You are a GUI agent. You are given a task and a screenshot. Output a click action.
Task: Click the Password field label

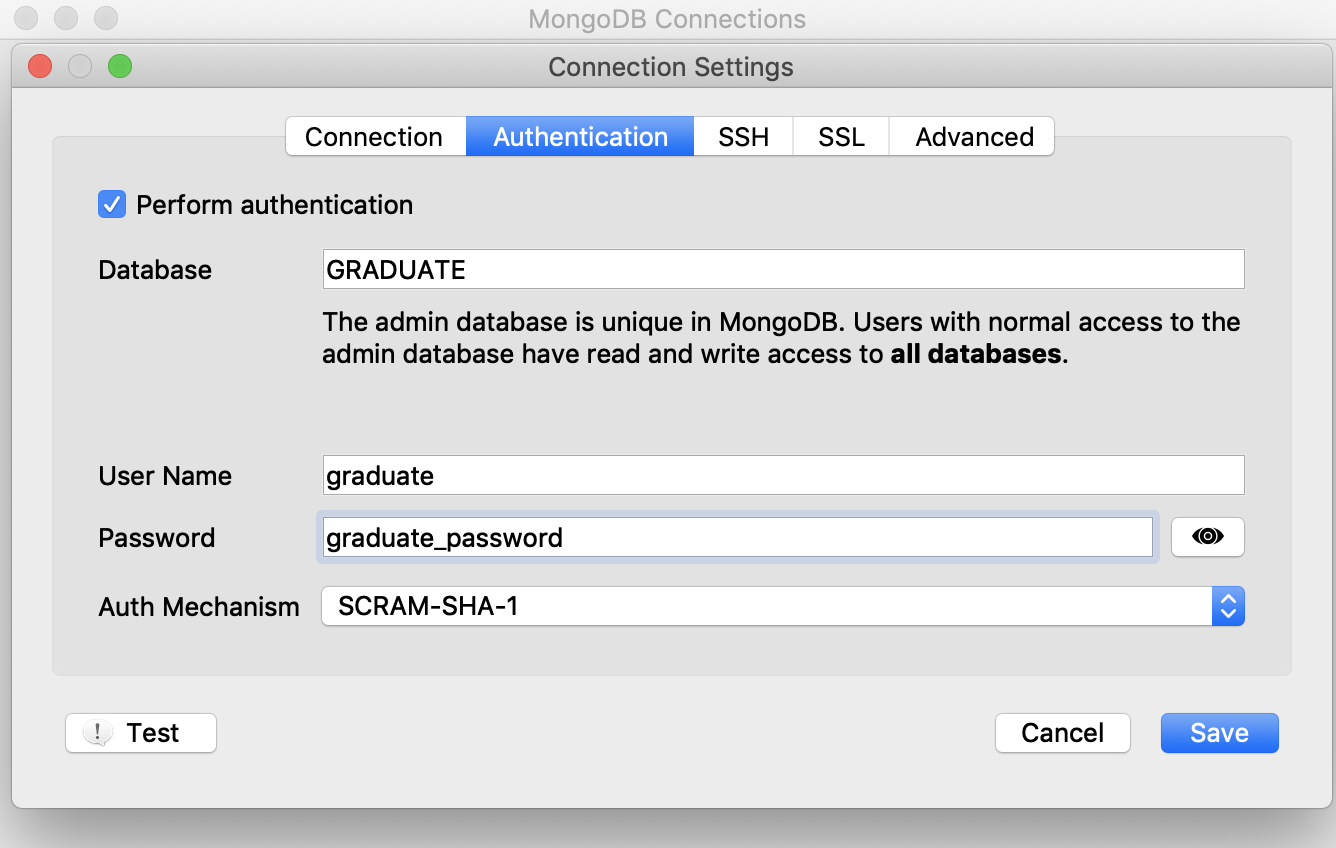pos(157,538)
